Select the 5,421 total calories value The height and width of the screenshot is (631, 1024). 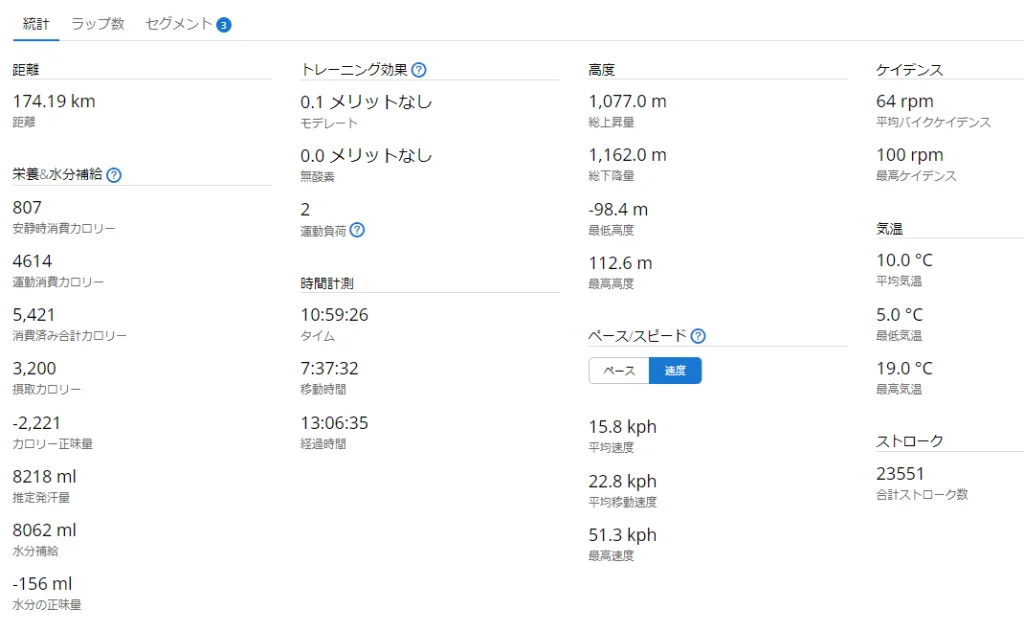point(35,315)
